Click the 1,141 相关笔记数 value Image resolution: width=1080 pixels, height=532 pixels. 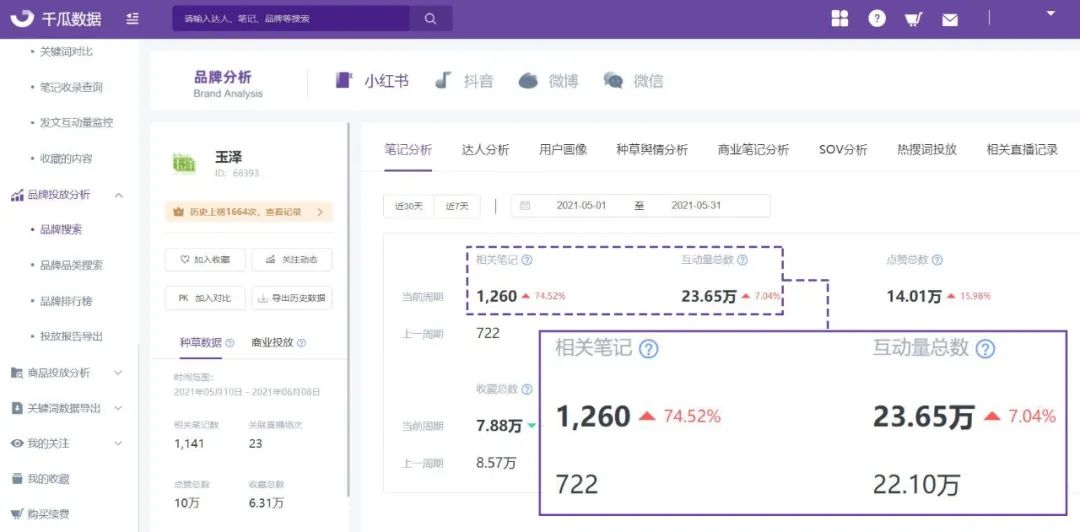click(189, 444)
